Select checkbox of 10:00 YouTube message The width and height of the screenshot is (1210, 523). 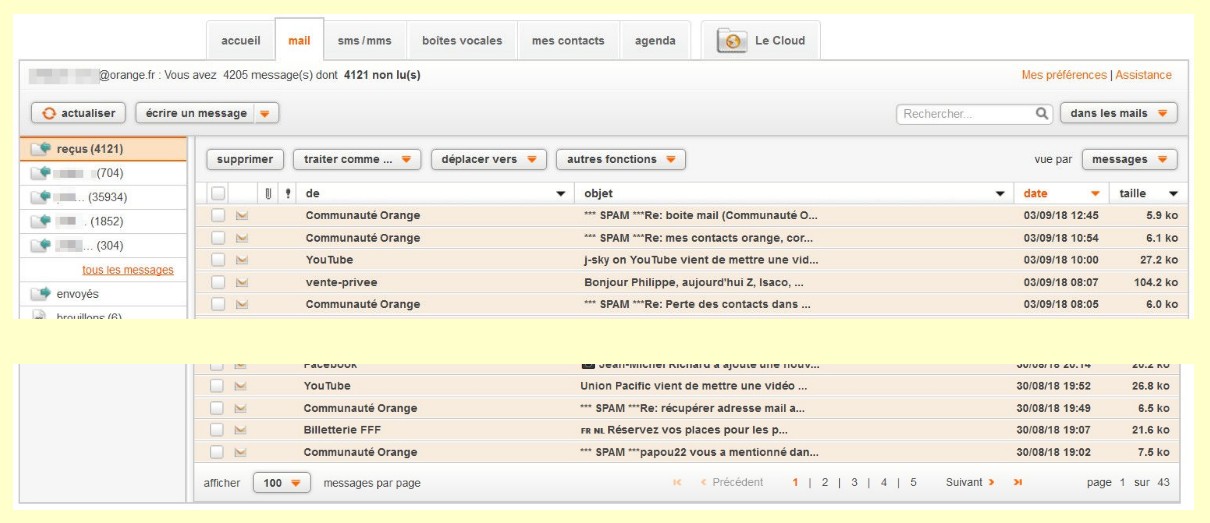click(x=217, y=260)
